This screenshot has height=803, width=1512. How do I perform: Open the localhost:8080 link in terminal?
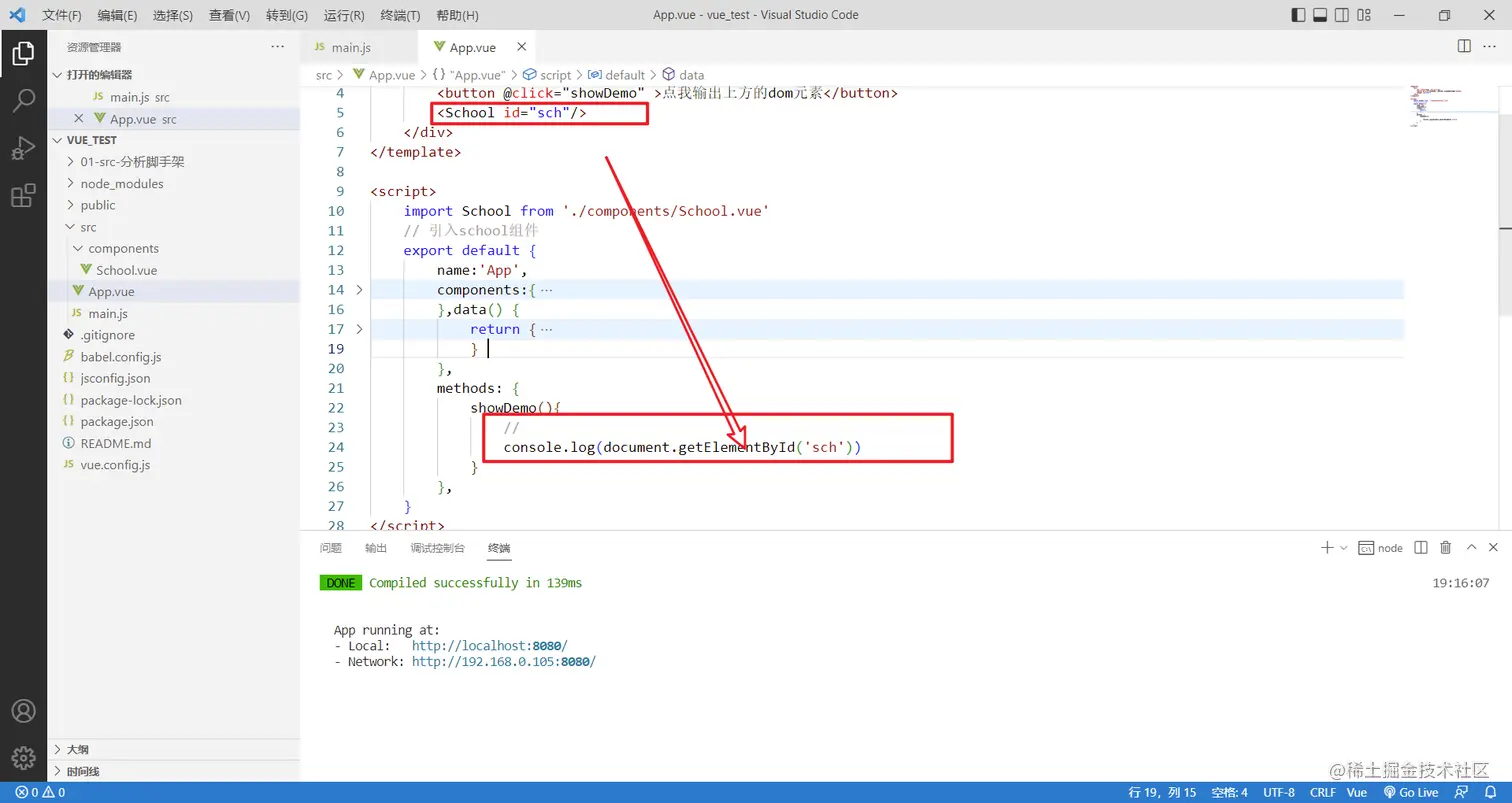(x=489, y=646)
